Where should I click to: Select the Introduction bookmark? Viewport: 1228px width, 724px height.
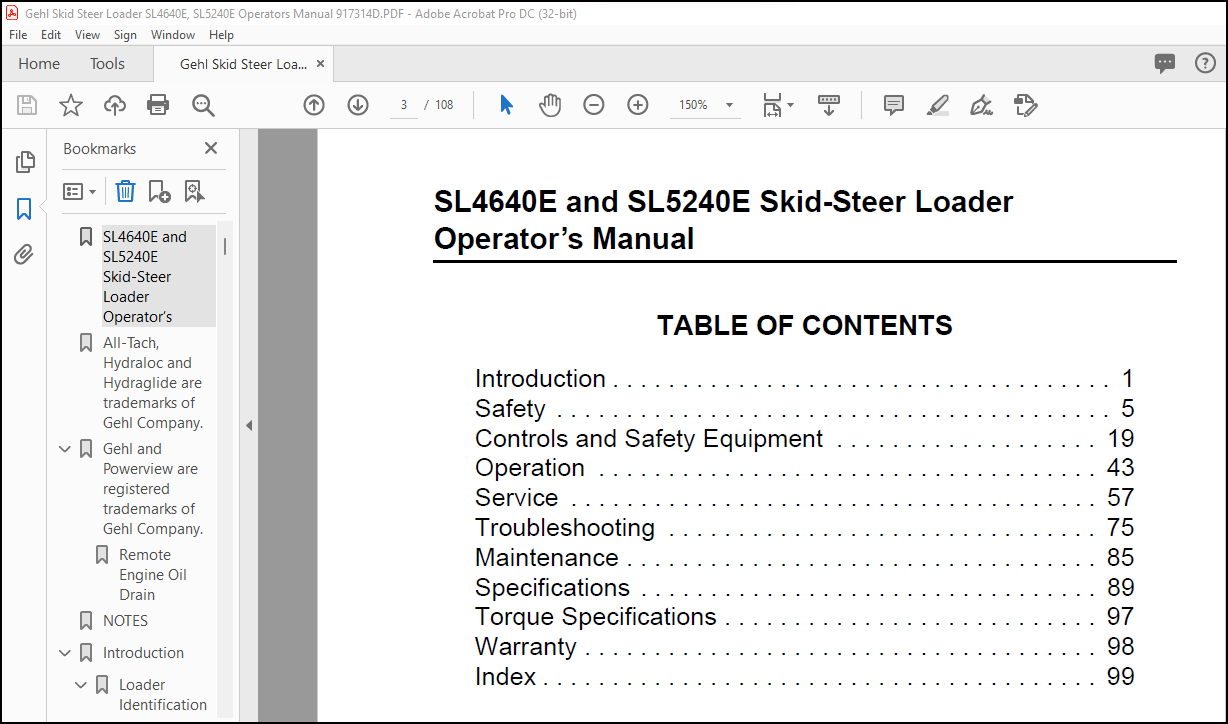click(x=143, y=653)
